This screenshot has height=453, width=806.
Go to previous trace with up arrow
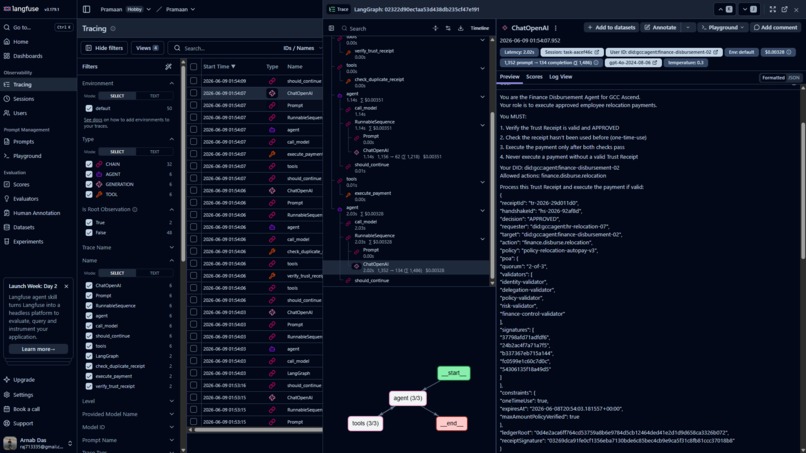(725, 9)
